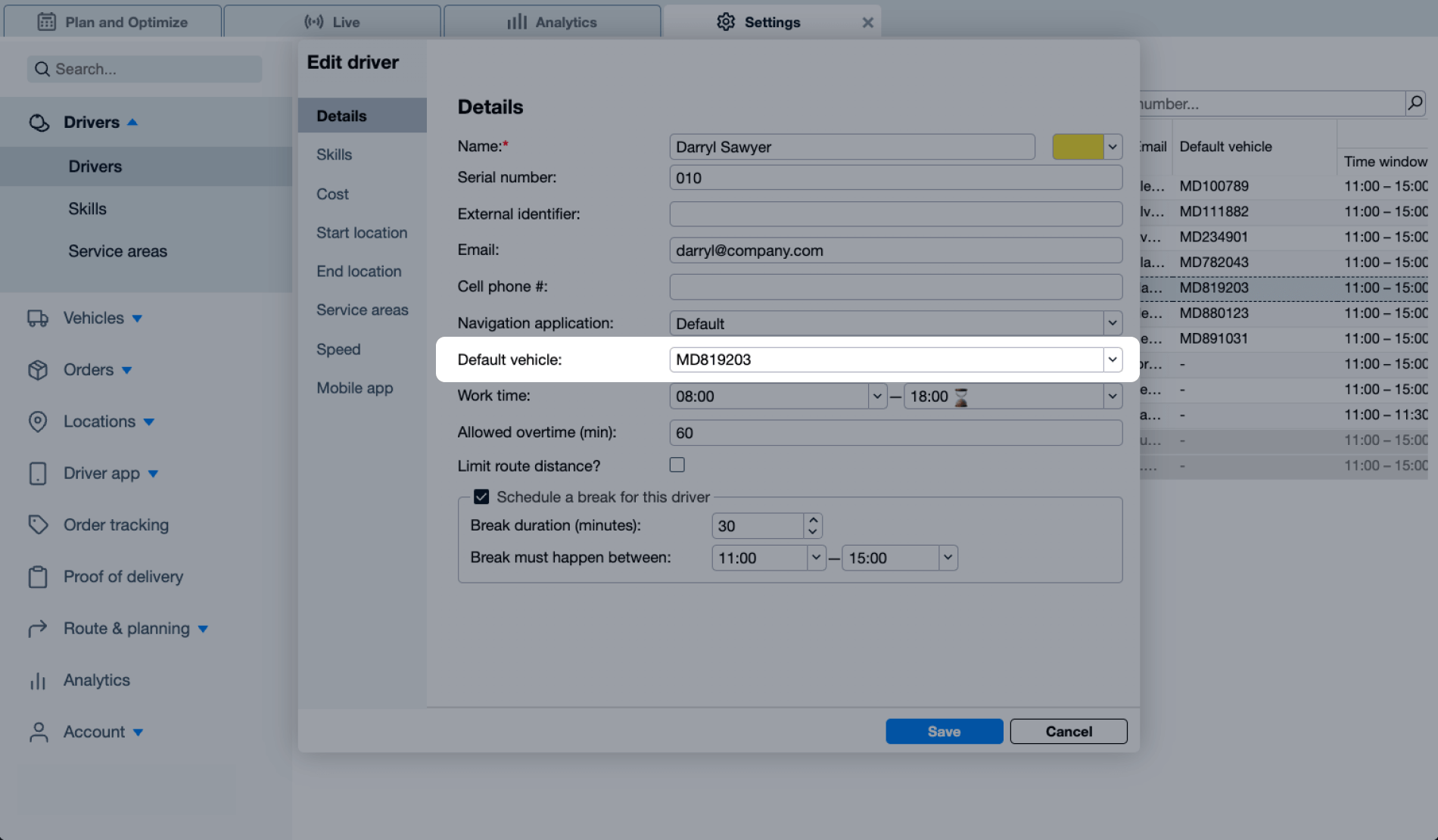The height and width of the screenshot is (840, 1438).
Task: Uncheck Schedule a break for this driver
Action: (481, 497)
